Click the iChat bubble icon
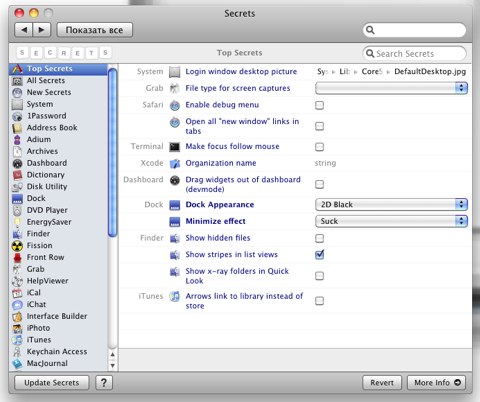 [x=17, y=305]
